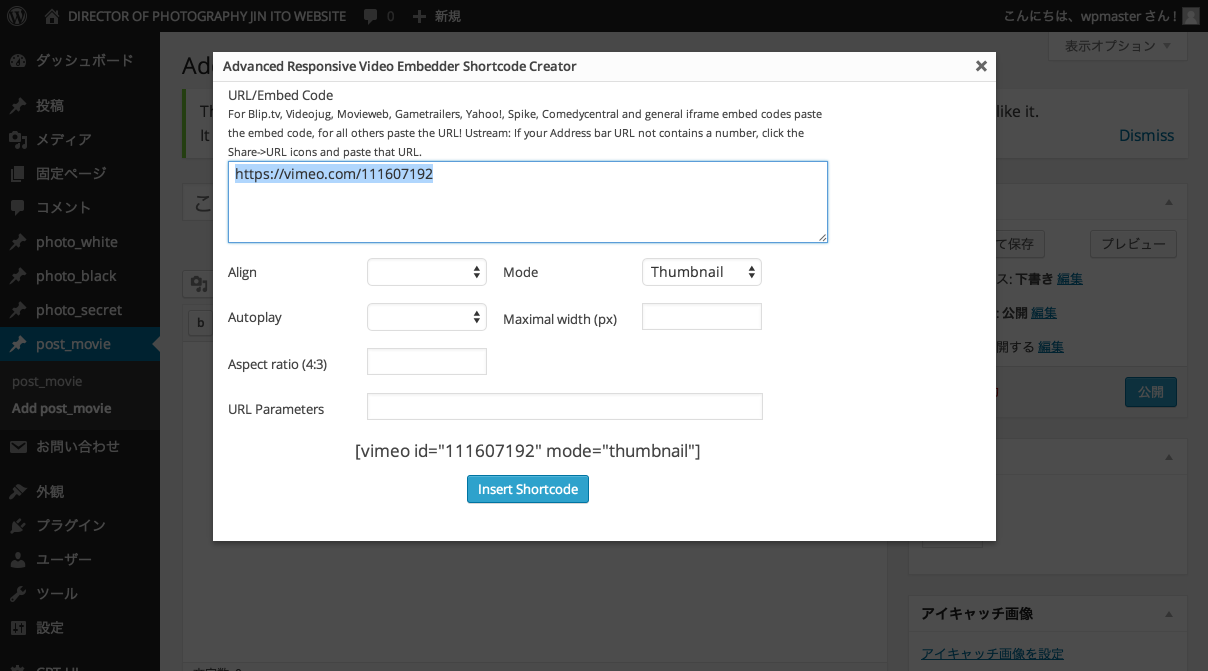Click the comment icon beside コメント
Viewport: 1208px width, 671px height.
point(18,207)
